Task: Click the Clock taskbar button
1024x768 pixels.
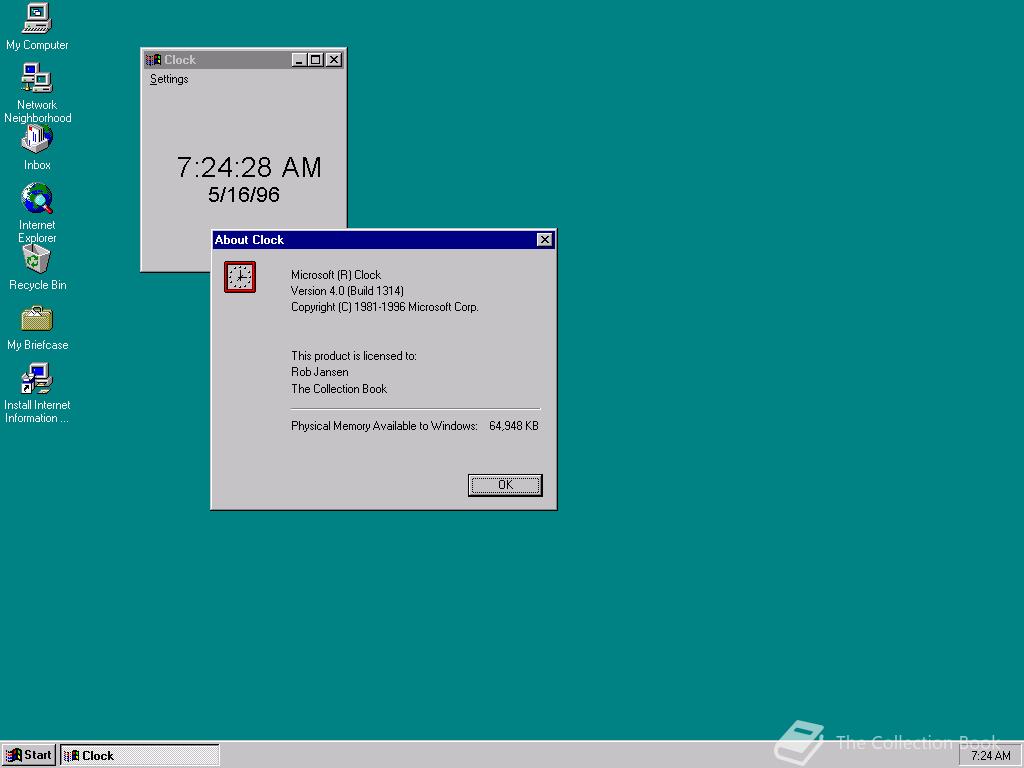Action: [140, 755]
